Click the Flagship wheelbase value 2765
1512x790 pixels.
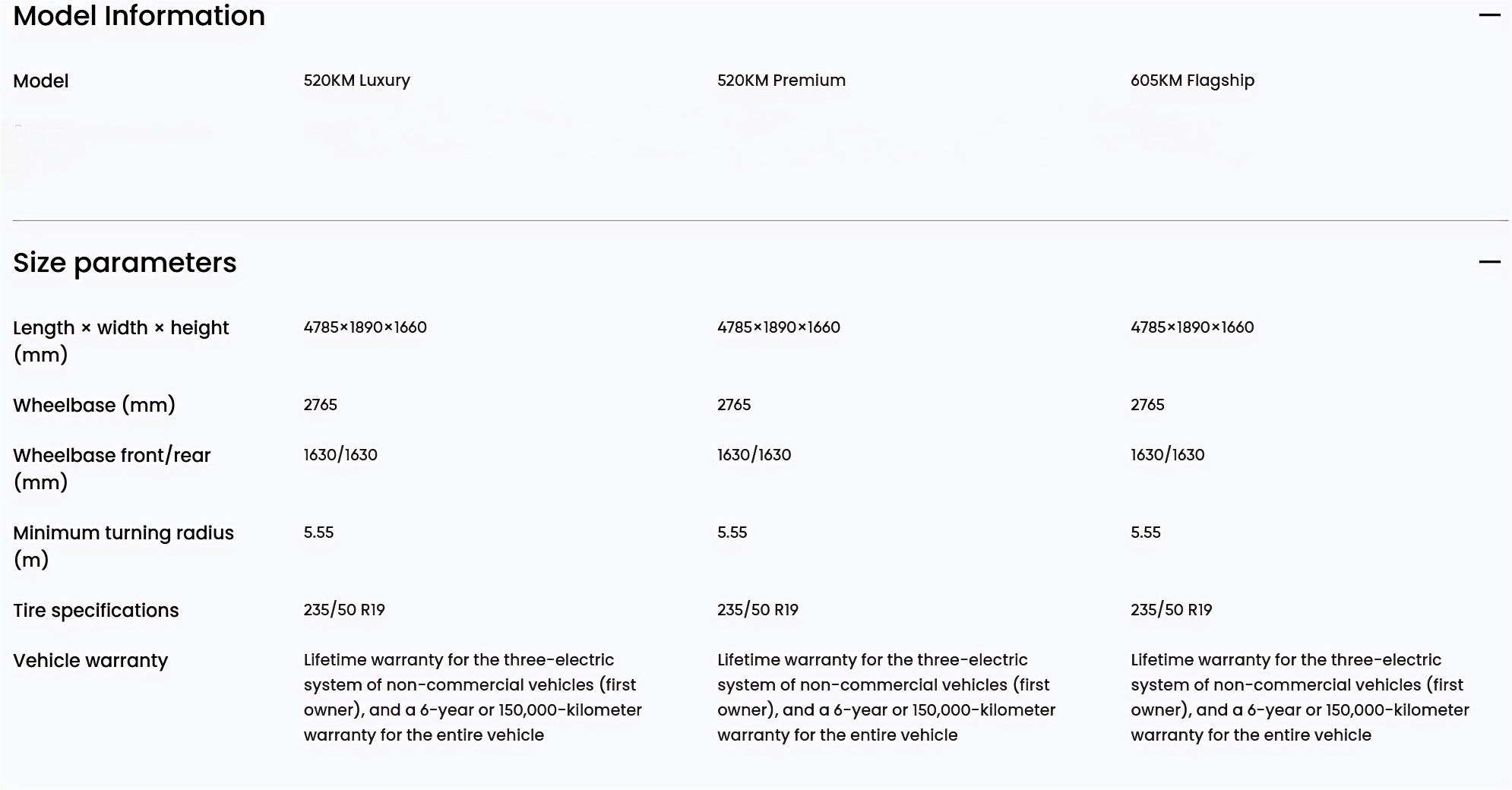pyautogui.click(x=1147, y=405)
